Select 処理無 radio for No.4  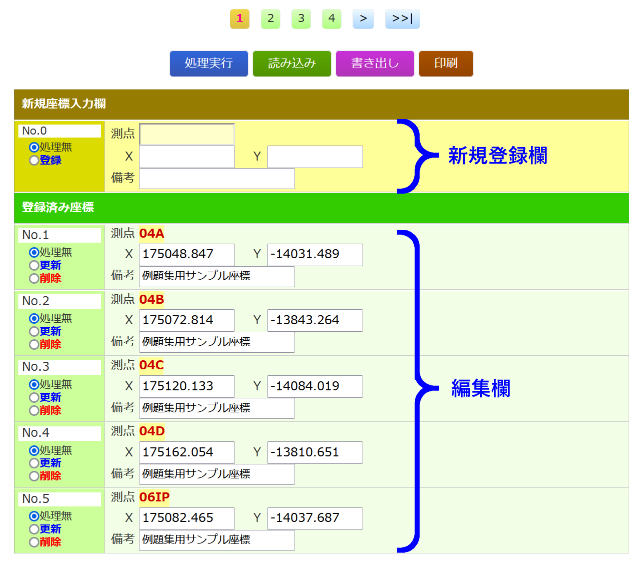pos(35,450)
